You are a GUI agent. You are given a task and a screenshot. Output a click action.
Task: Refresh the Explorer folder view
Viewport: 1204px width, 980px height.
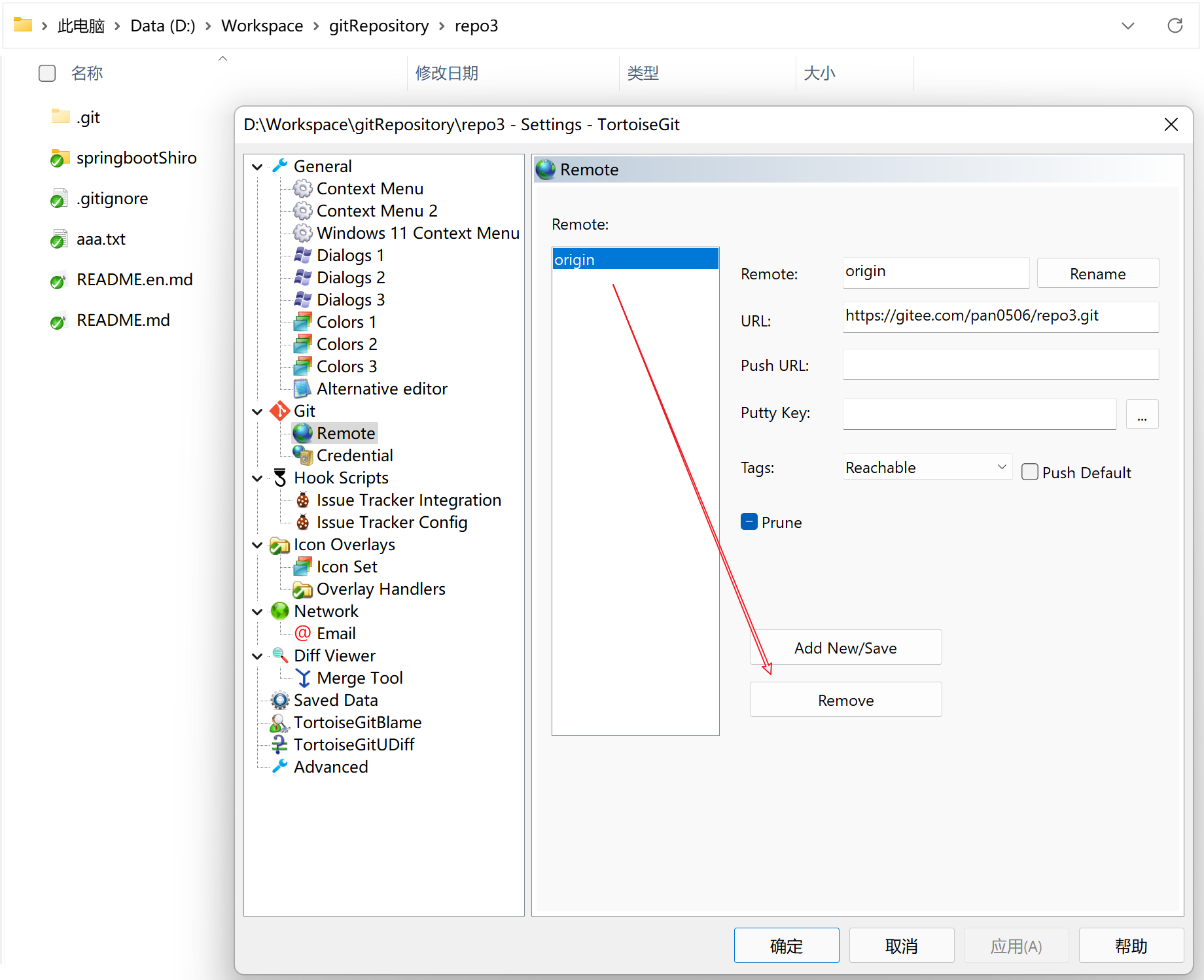pyautogui.click(x=1175, y=26)
